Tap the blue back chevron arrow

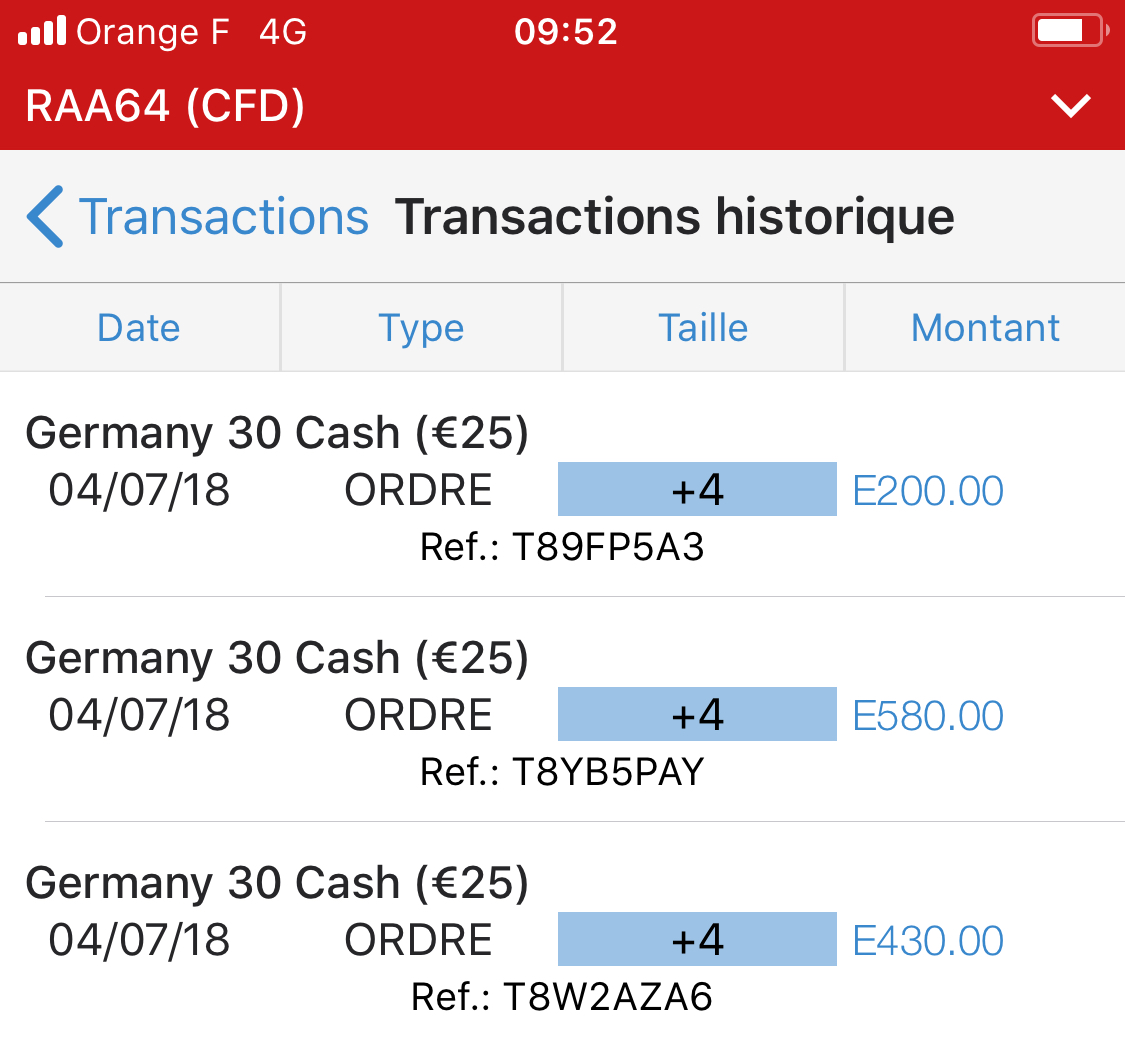45,216
